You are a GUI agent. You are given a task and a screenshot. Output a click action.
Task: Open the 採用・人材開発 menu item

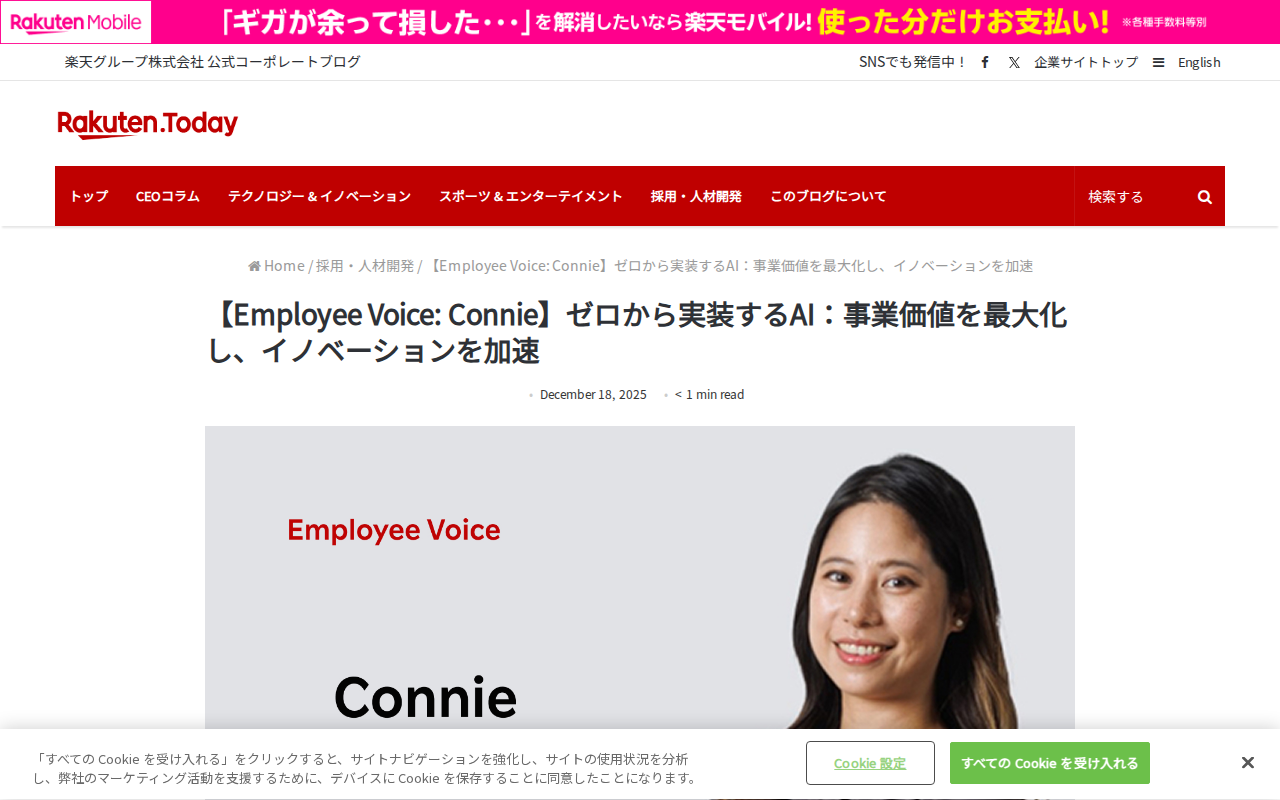(696, 196)
